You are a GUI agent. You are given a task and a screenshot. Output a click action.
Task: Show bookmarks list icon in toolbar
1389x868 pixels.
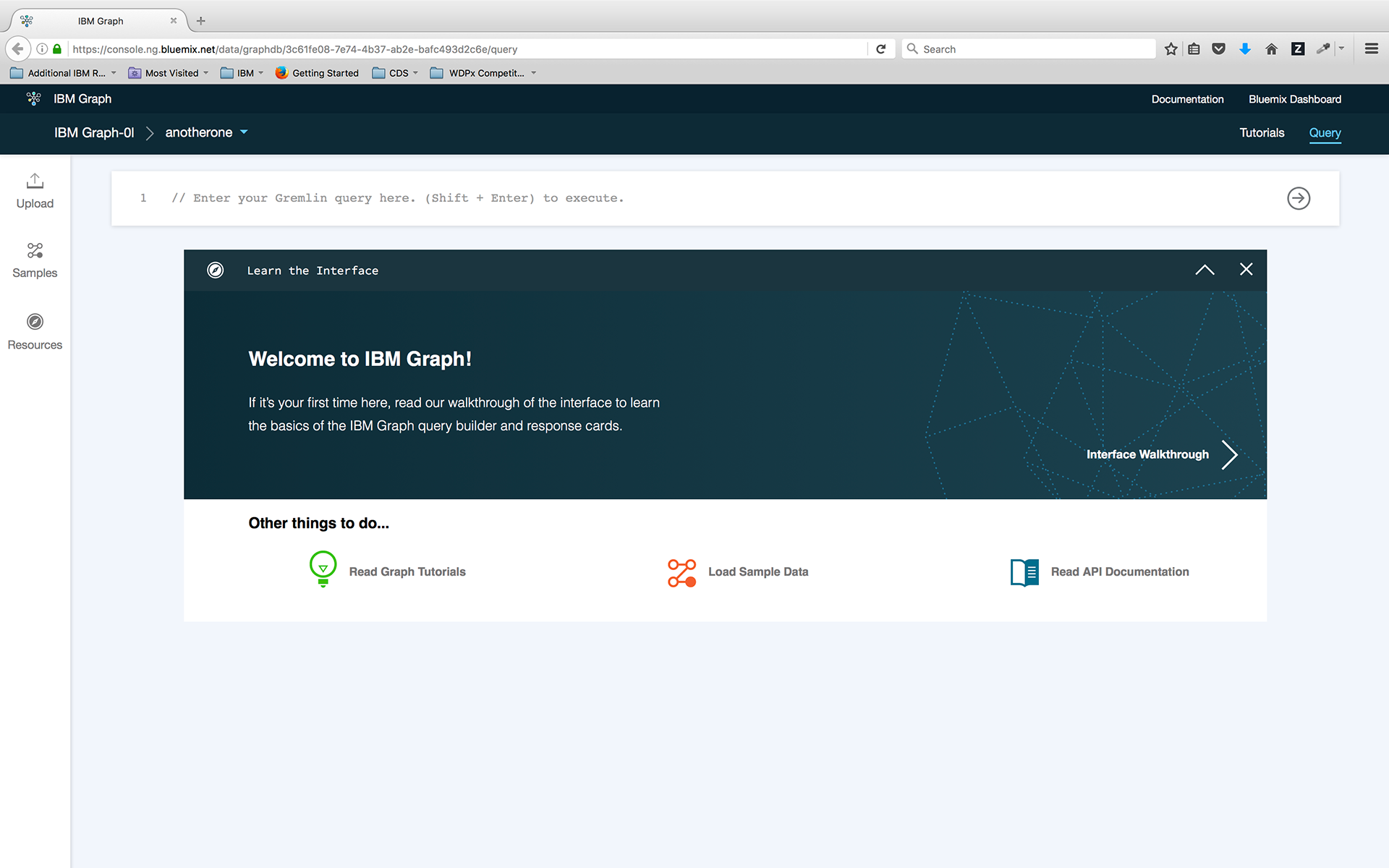[1194, 49]
